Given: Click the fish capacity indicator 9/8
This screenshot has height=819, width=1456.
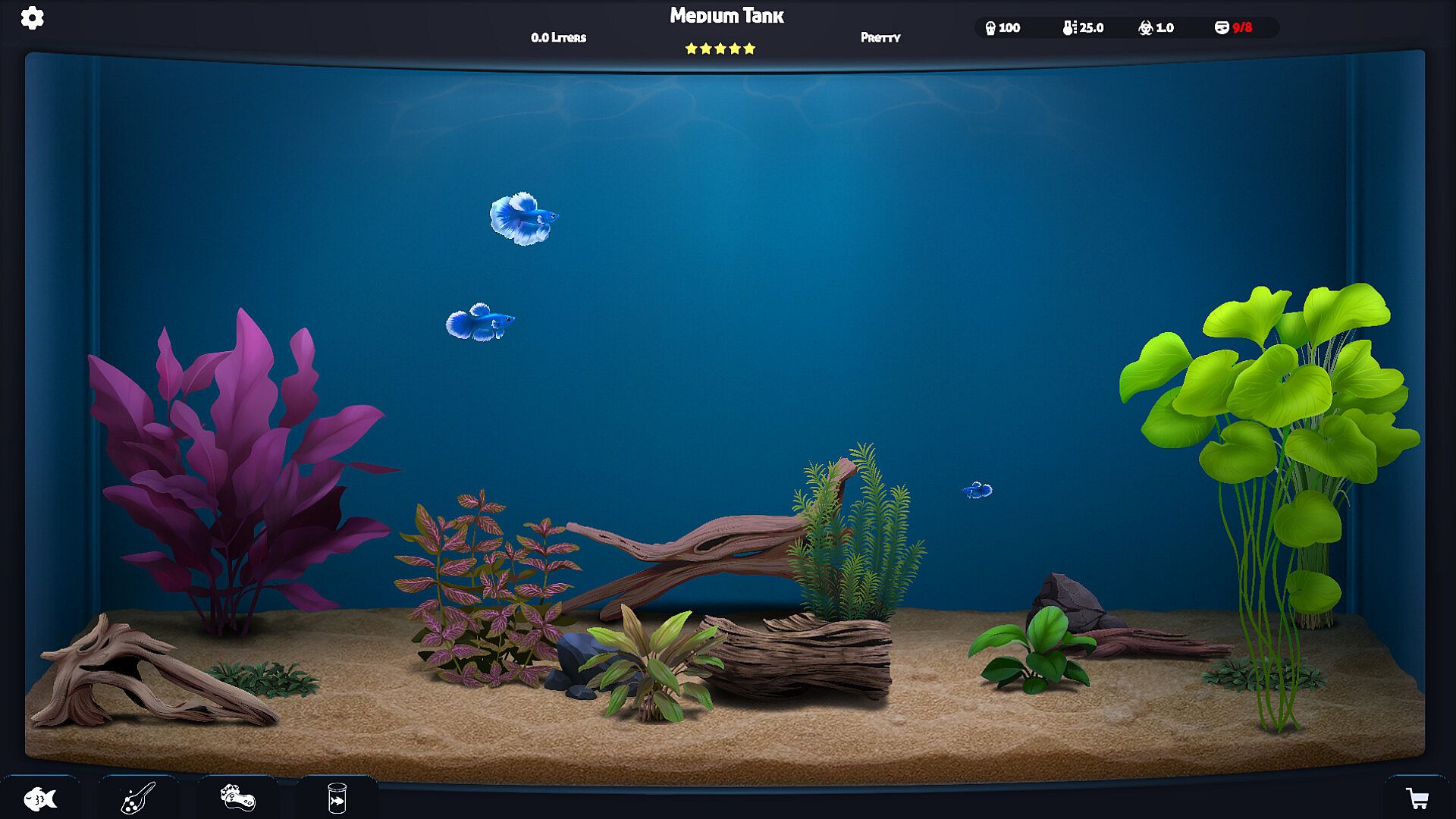Looking at the screenshot, I should pyautogui.click(x=1233, y=28).
